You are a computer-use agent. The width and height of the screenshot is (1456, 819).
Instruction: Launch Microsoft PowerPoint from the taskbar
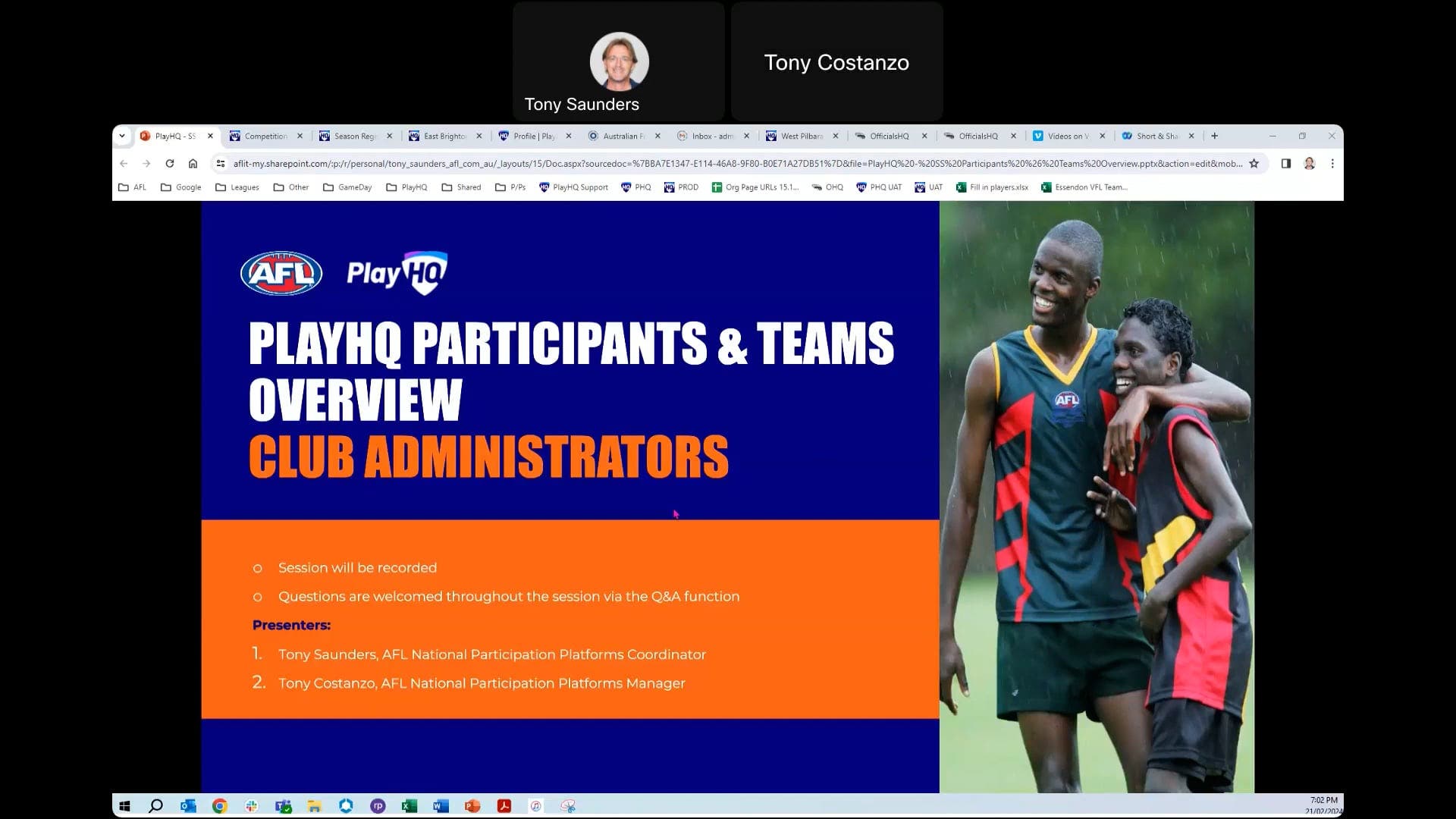(472, 806)
